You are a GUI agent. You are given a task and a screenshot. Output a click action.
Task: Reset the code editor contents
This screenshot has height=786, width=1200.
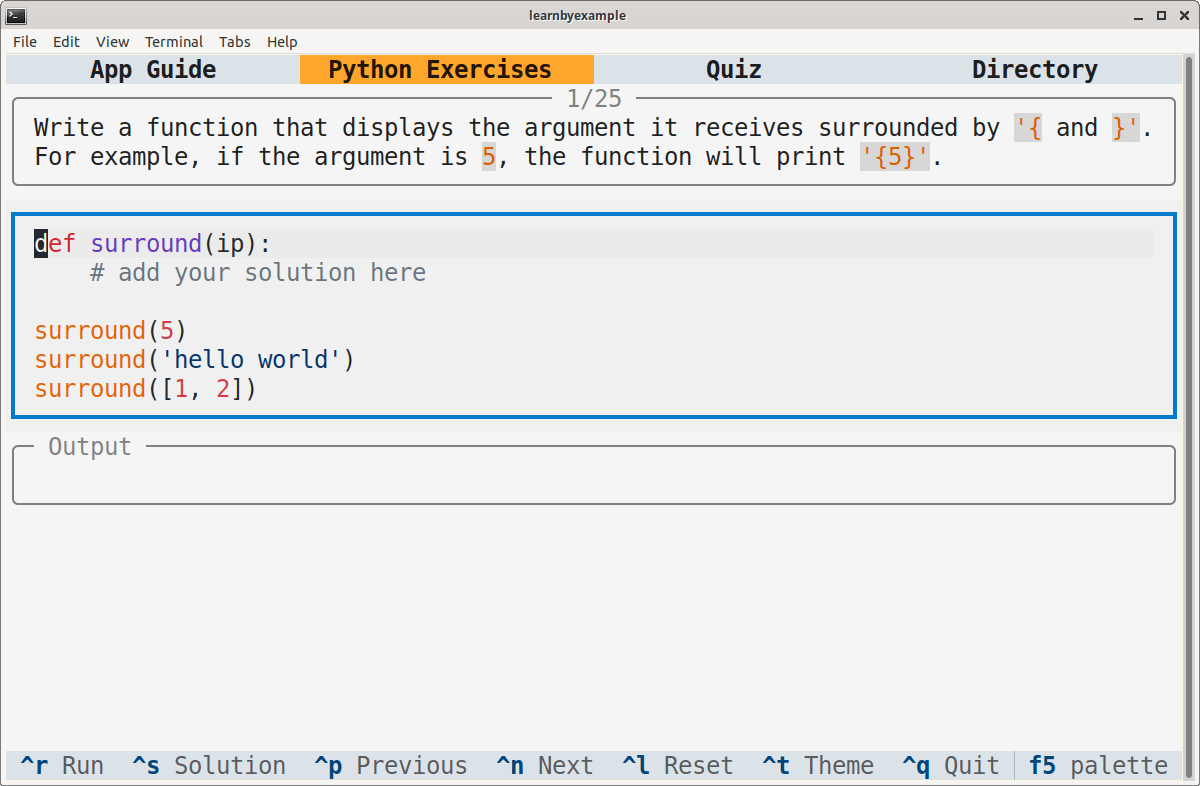coord(677,765)
